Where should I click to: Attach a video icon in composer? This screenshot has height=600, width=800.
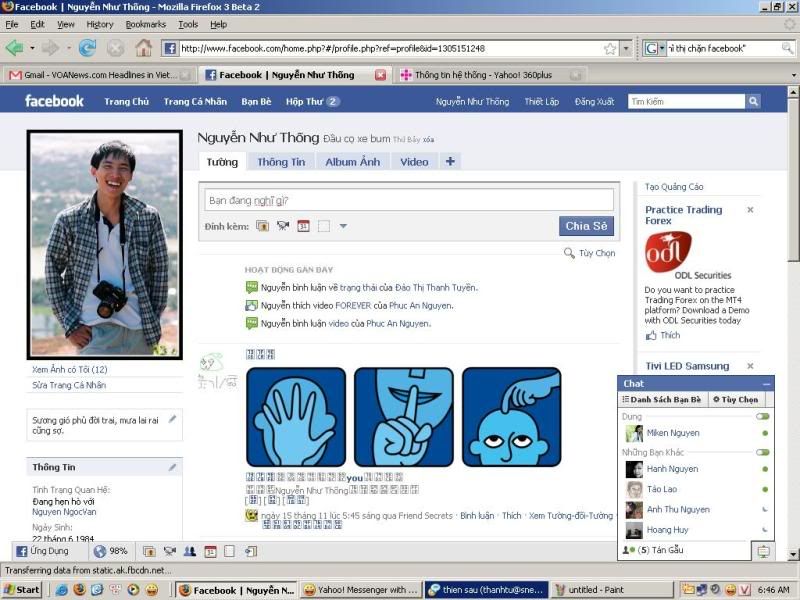coord(283,226)
